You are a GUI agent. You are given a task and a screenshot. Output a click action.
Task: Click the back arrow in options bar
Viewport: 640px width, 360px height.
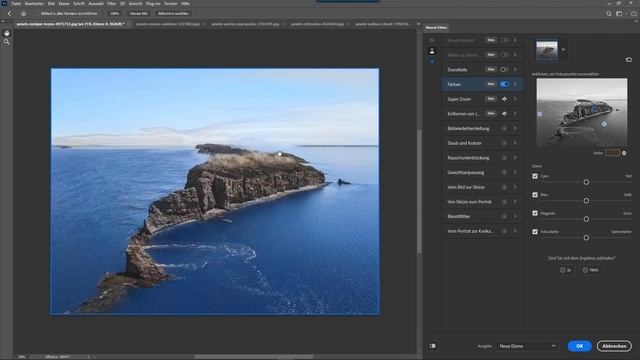pos(9,13)
